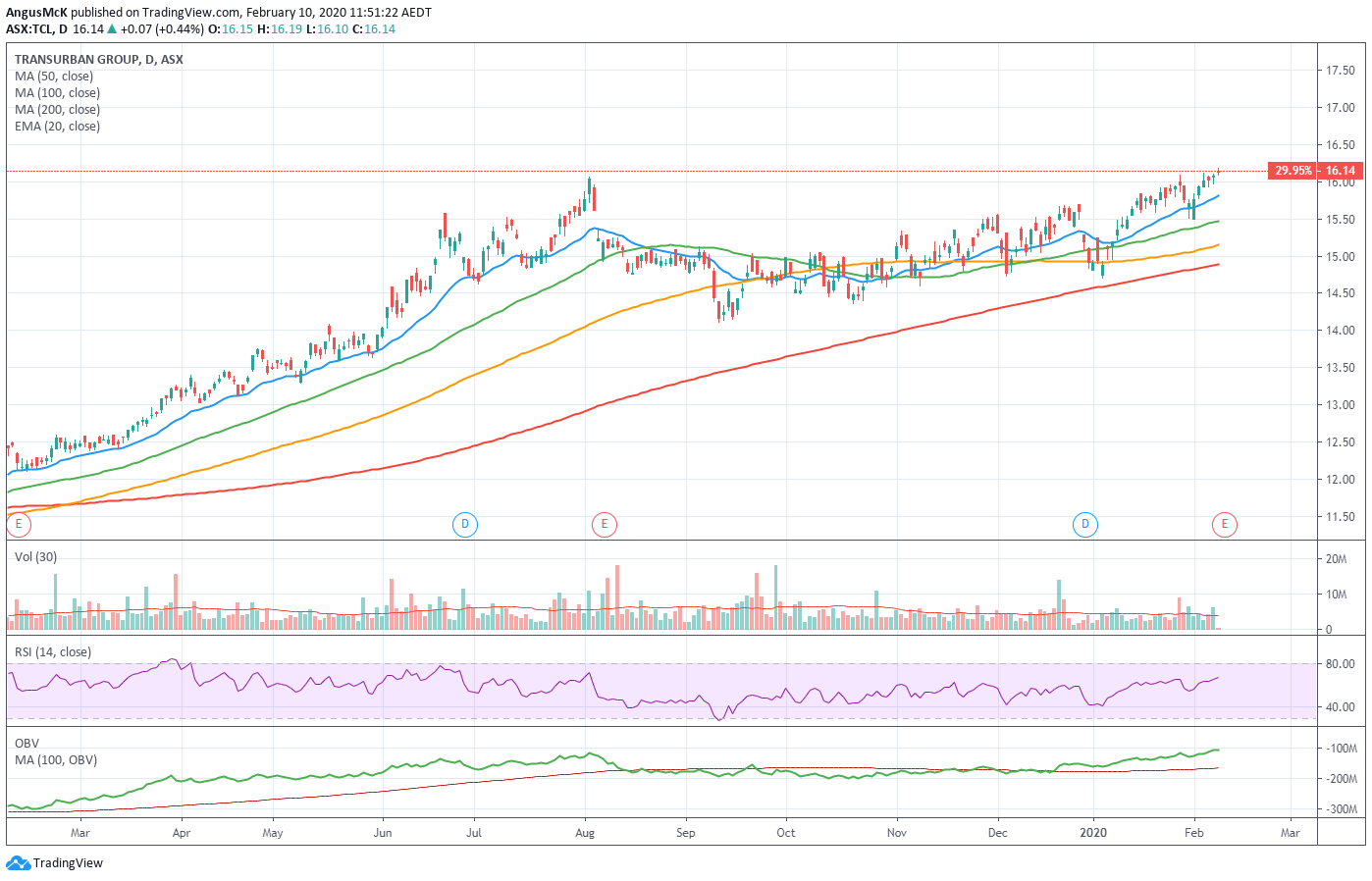This screenshot has height=881, width=1372.
Task: Click the -100M OBV axis label
Action: pos(1342,749)
